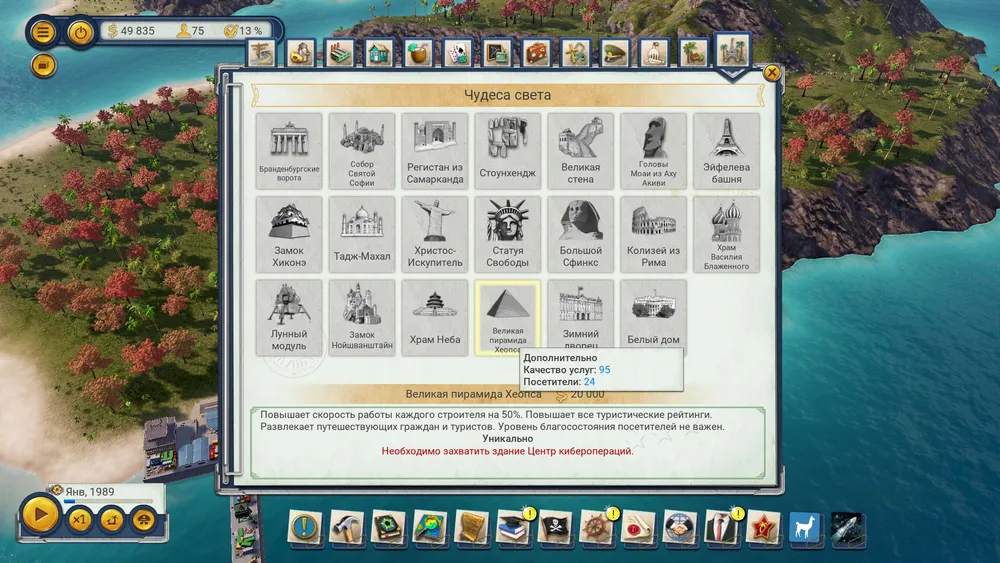Open the pirate flag raids icon
Image resolution: width=1000 pixels, height=563 pixels.
[x=555, y=527]
